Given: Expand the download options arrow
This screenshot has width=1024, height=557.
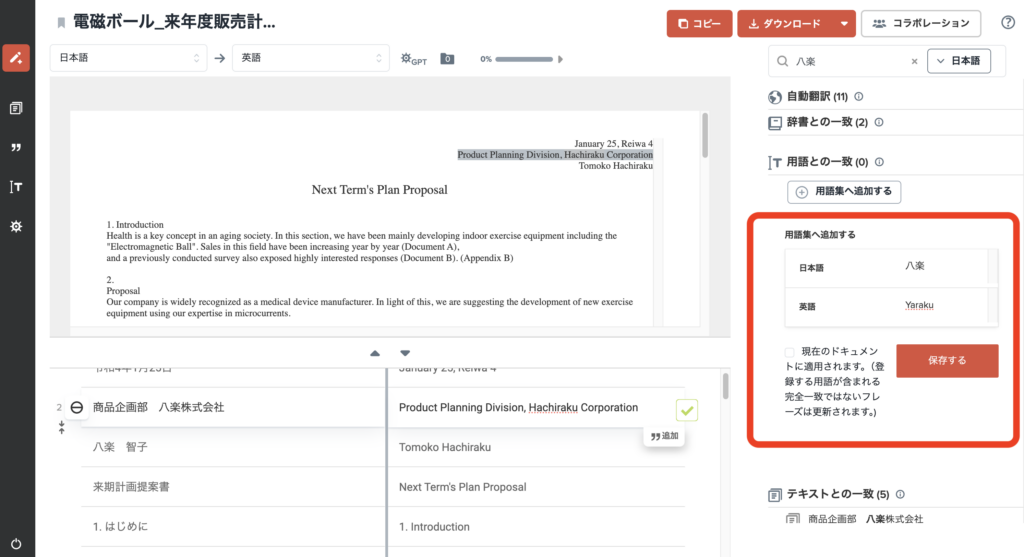Looking at the screenshot, I should (845, 23).
